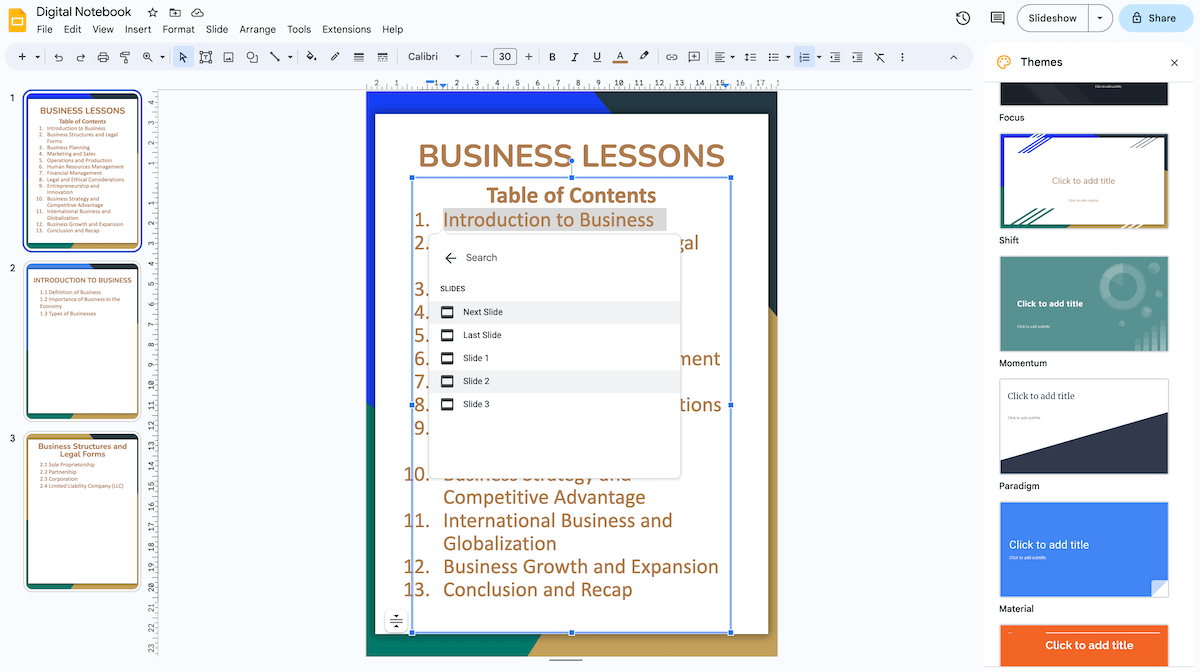The image size is (1200, 672).
Task: Expand the Slideshow dropdown arrow
Action: point(1097,18)
